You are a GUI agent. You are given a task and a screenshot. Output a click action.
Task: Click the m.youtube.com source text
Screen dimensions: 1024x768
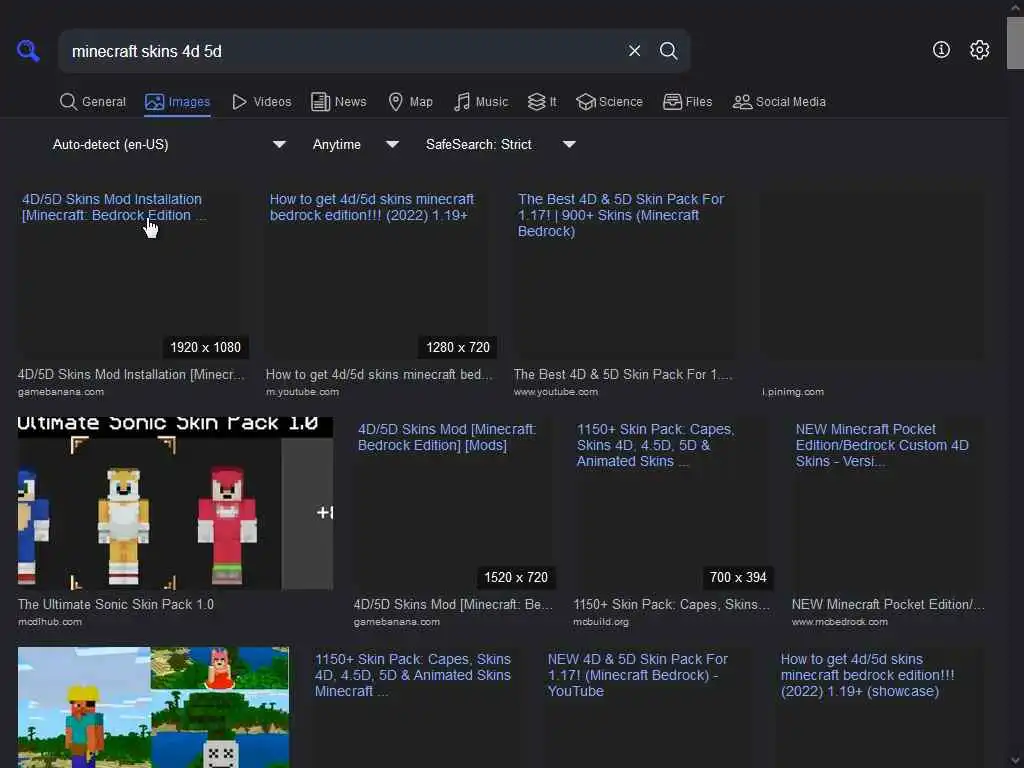302,392
